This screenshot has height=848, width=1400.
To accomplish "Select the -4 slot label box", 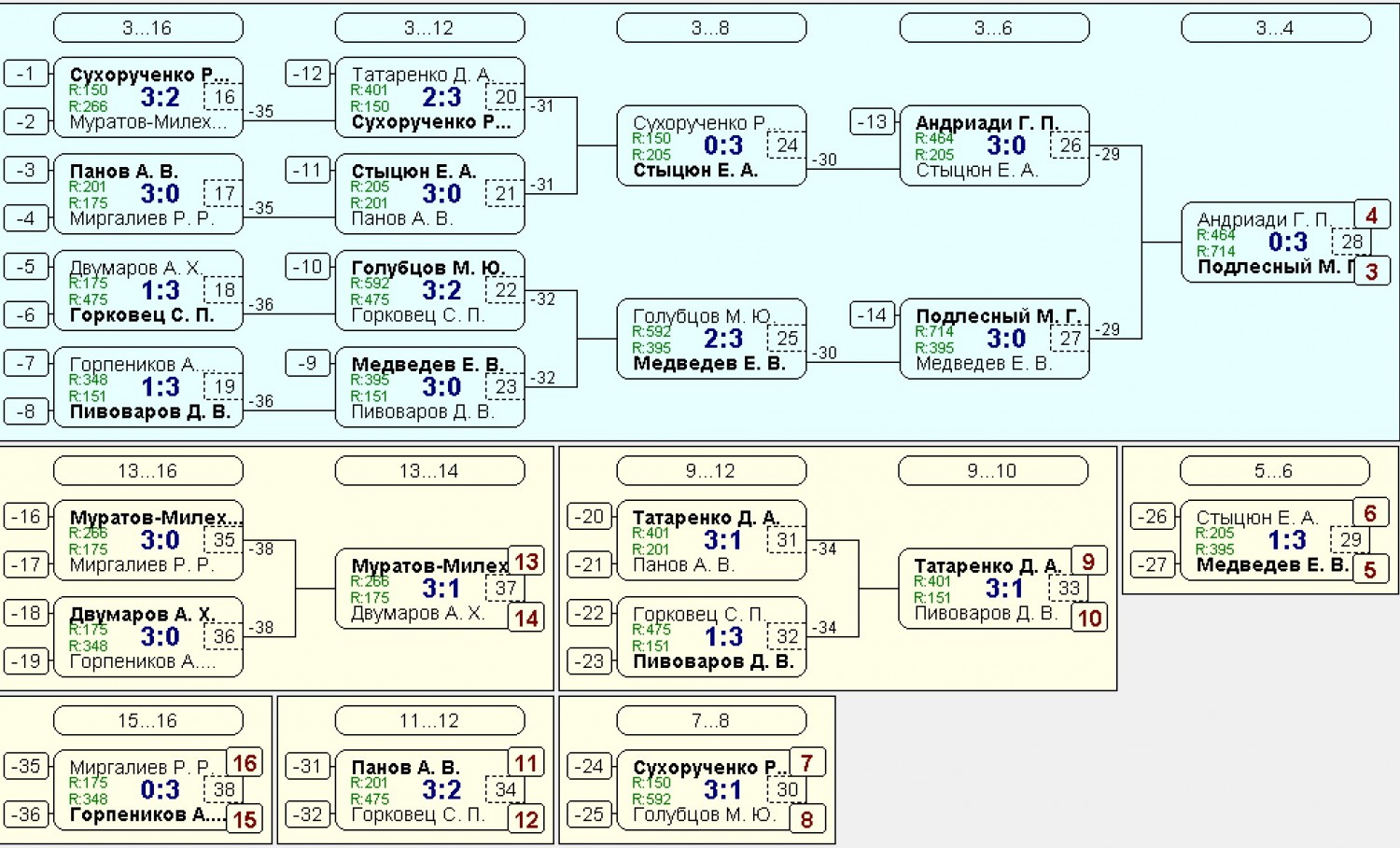I will pos(26,218).
